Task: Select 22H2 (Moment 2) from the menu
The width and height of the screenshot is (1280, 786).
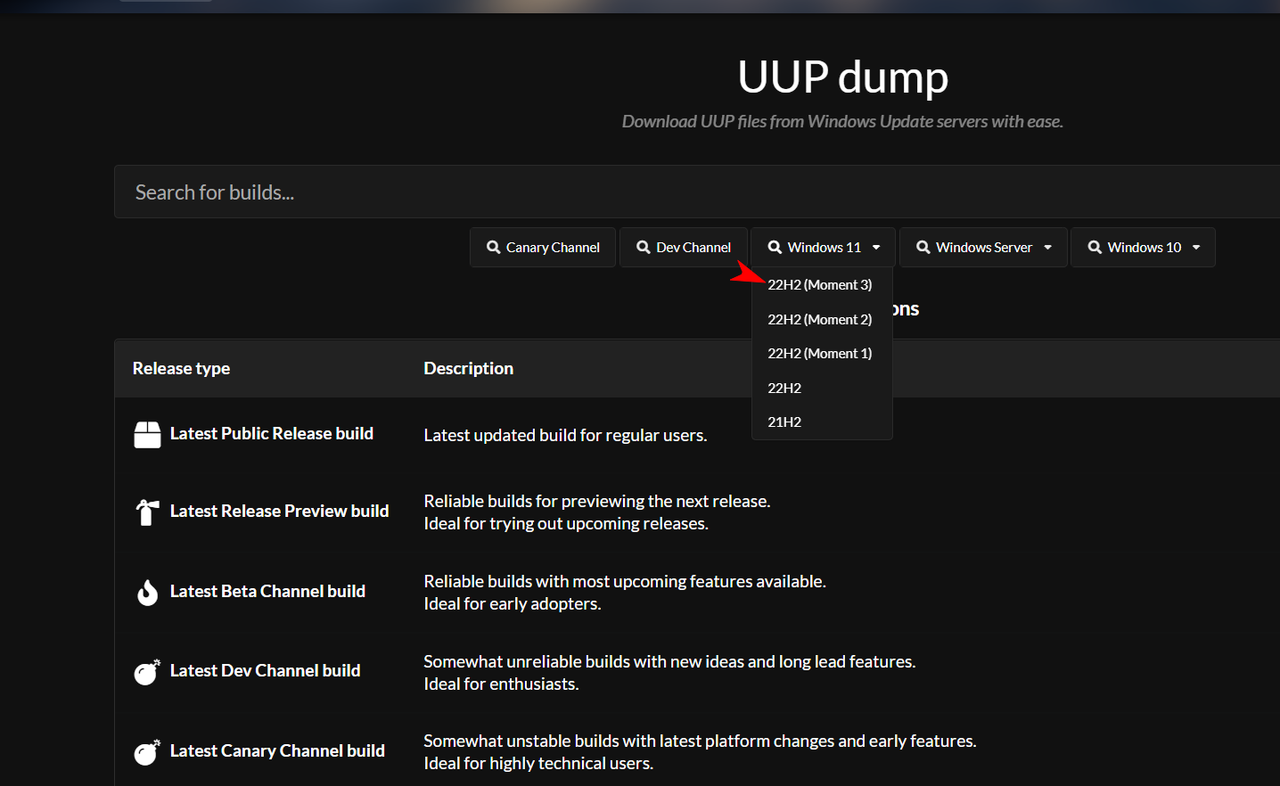Action: point(820,319)
